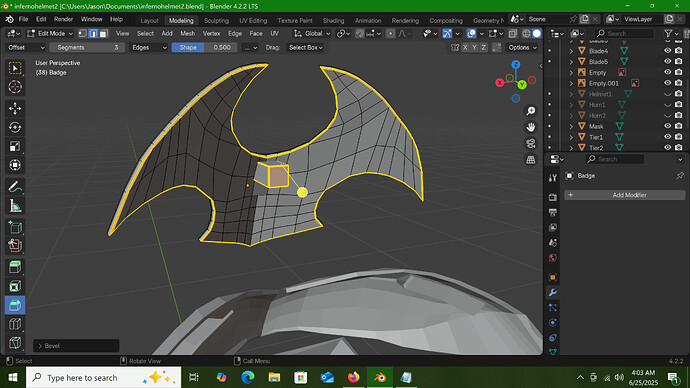
Task: Toggle camera view icon in viewport
Action: 531,143
